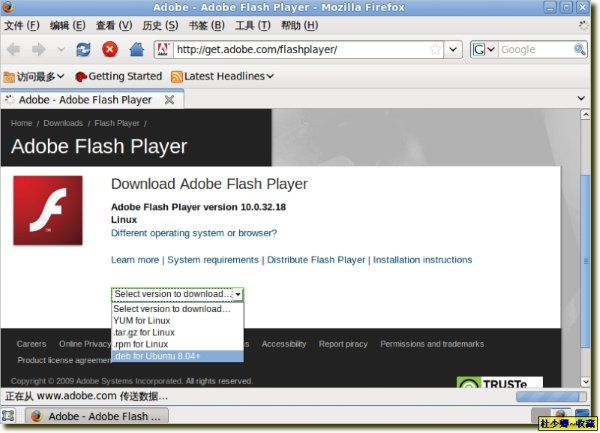Collapse the Select version to download combo box
600x433 pixels.
point(238,294)
